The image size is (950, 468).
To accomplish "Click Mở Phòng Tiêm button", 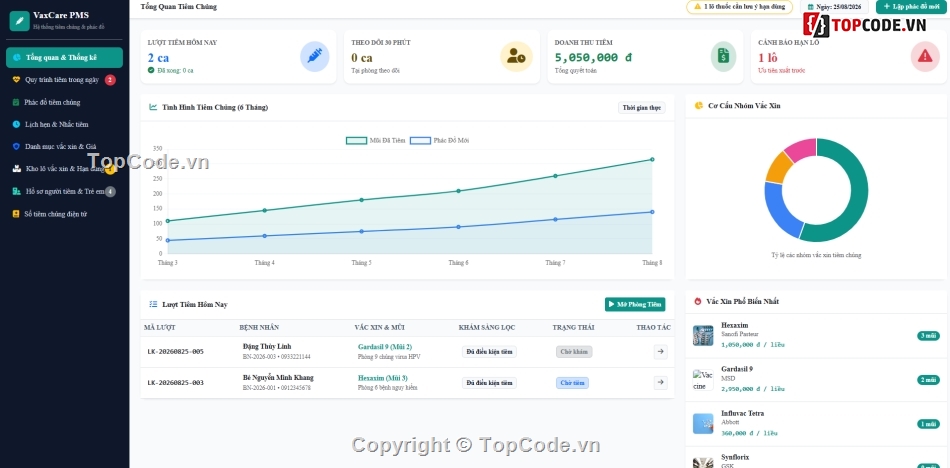I will pos(635,304).
